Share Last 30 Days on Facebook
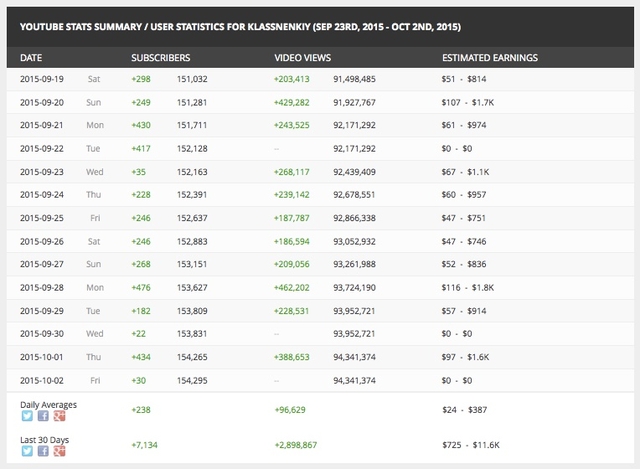 click(x=43, y=451)
